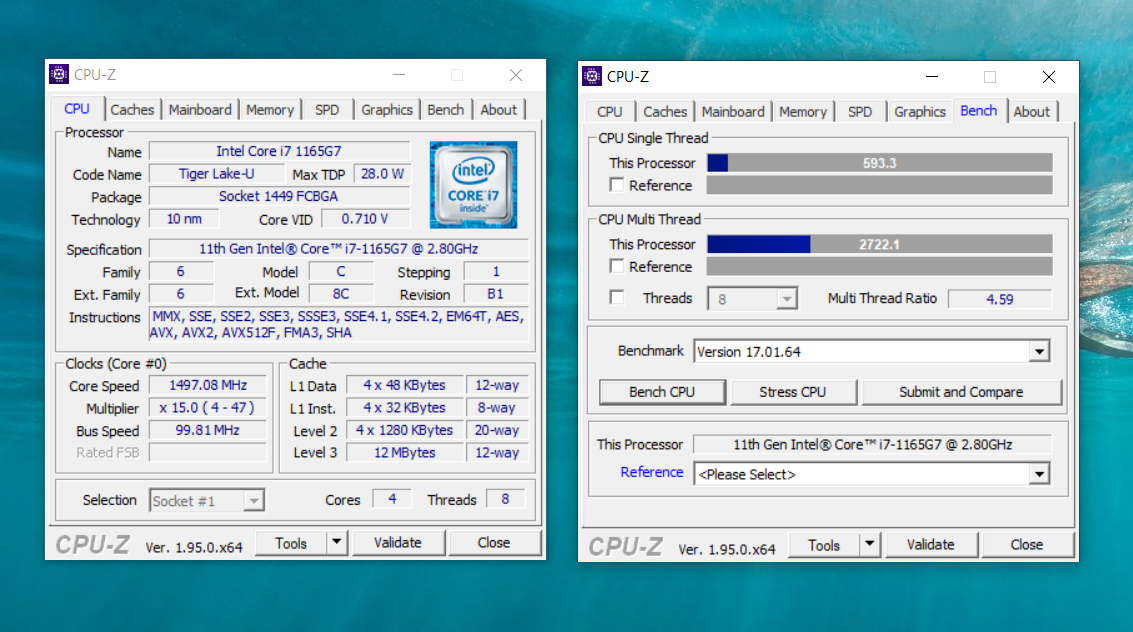The height and width of the screenshot is (632, 1133).
Task: Open the Socket #1 selection dropdown
Action: pyautogui.click(x=254, y=501)
